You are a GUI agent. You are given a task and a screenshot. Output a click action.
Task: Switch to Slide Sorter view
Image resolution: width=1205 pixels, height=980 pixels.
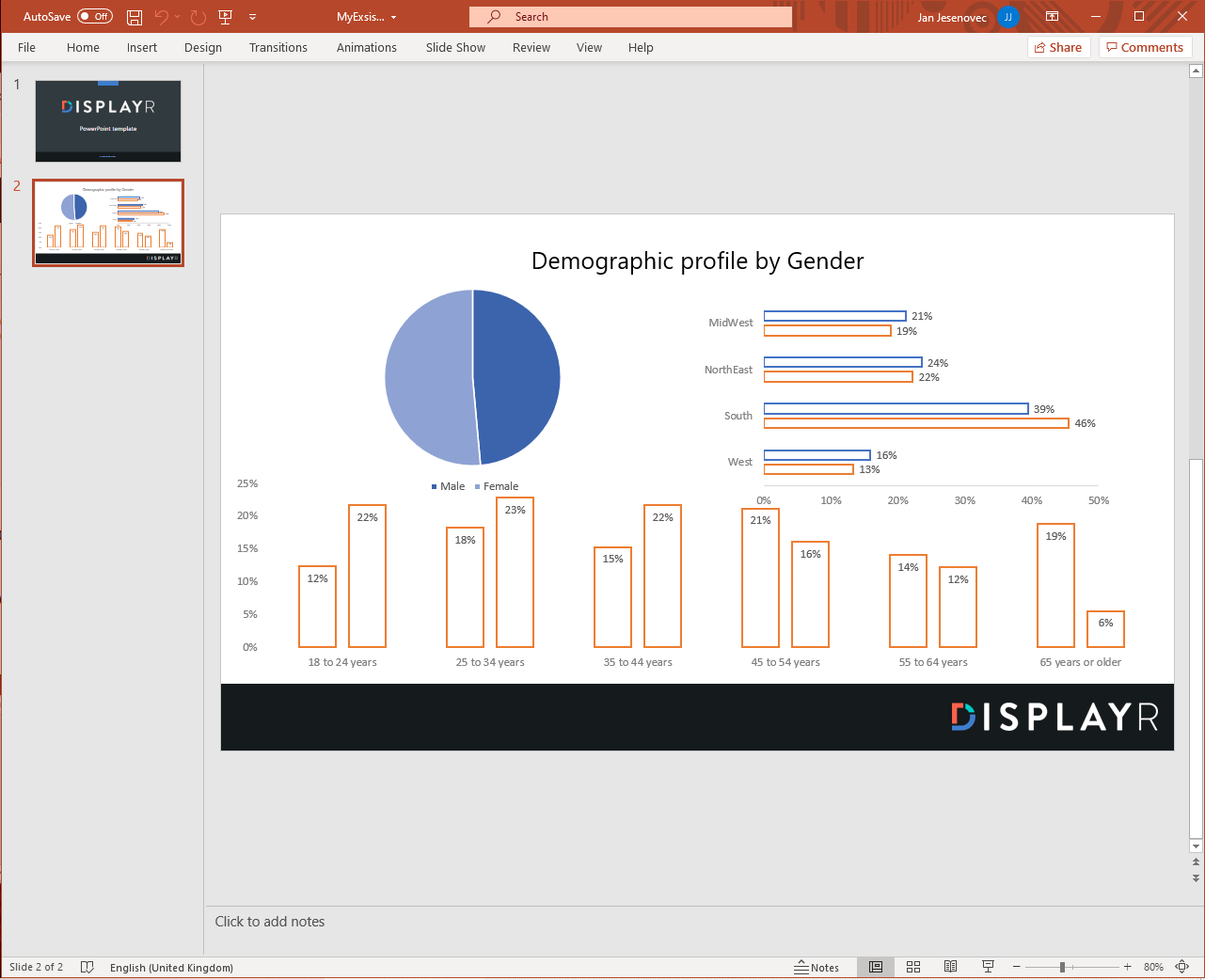pos(912,967)
